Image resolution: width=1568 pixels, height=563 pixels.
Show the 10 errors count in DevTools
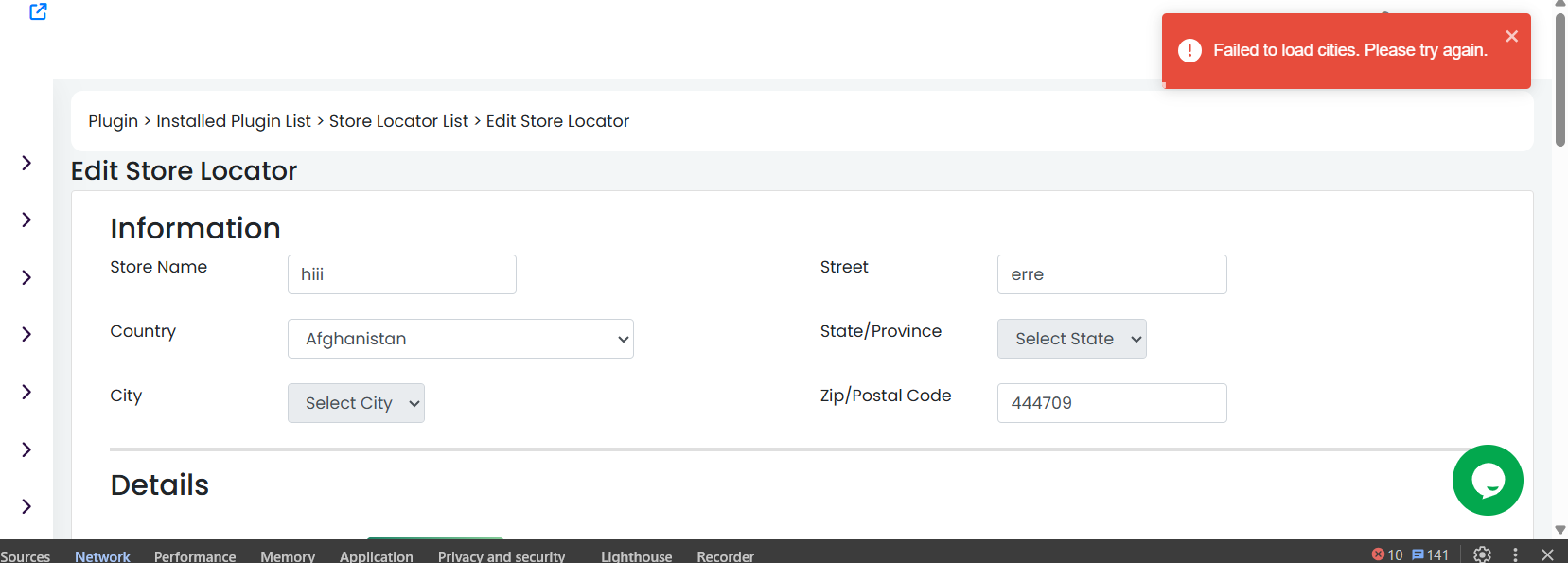click(x=1387, y=554)
